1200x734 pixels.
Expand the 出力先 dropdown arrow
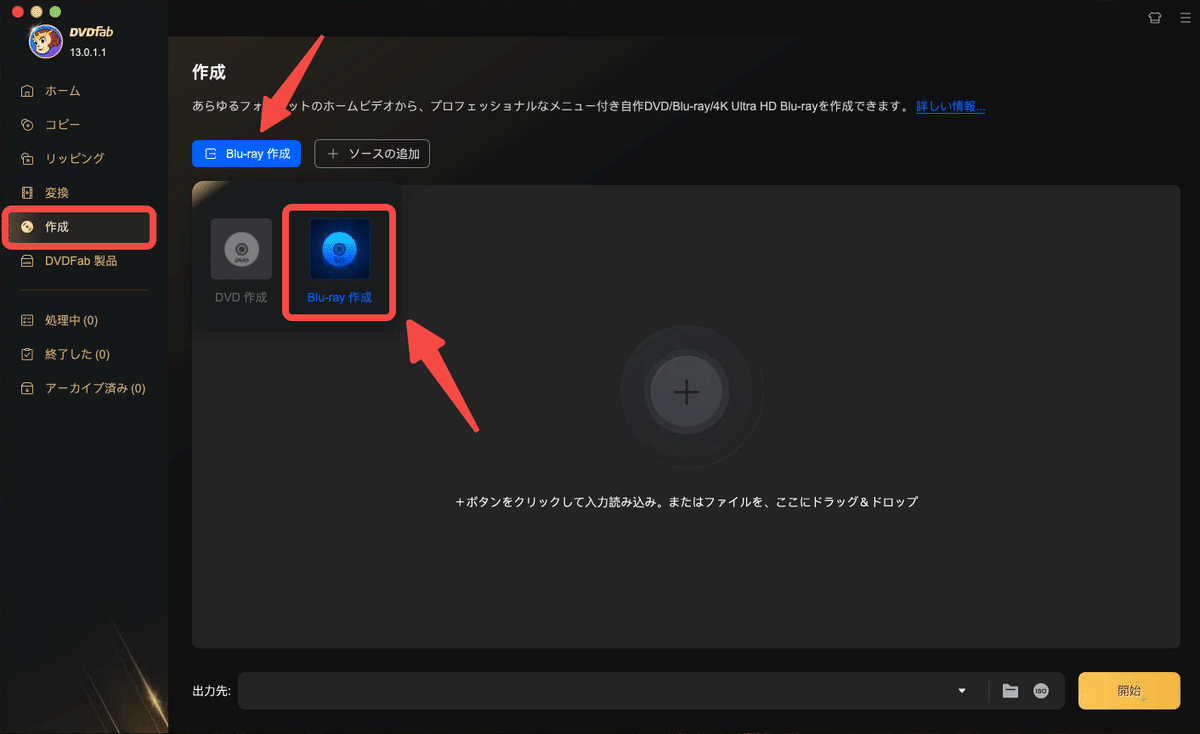962,691
